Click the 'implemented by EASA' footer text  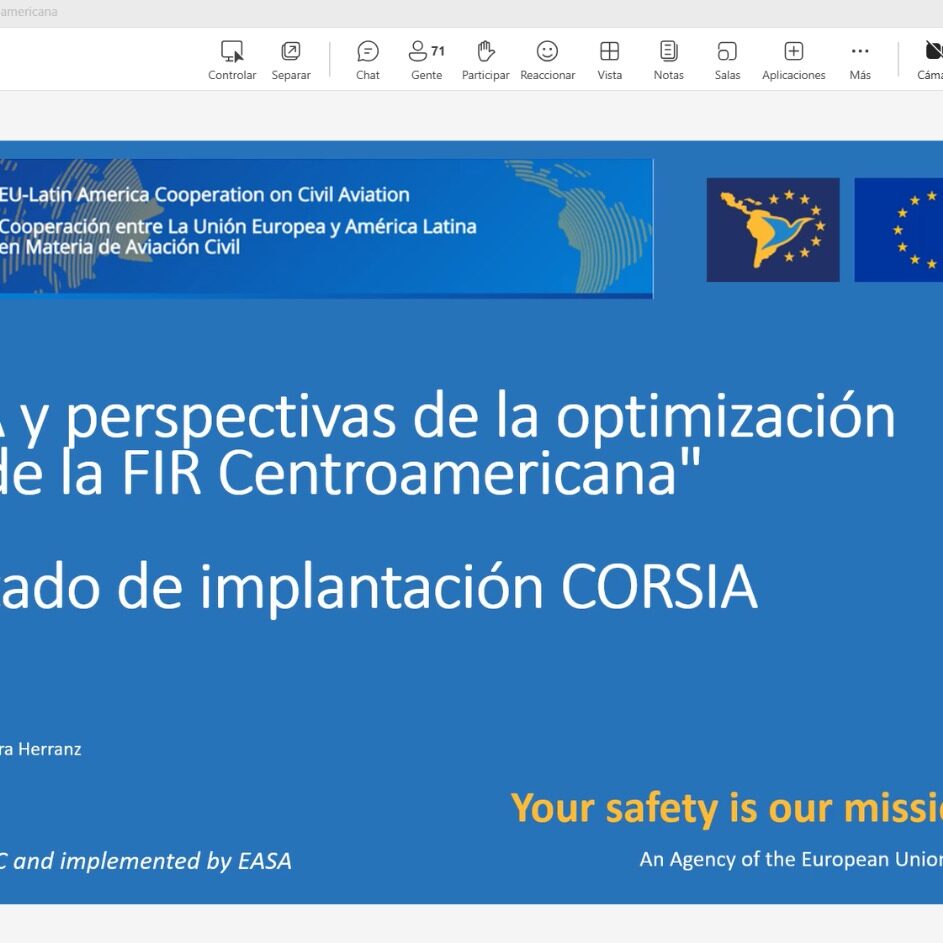click(150, 861)
